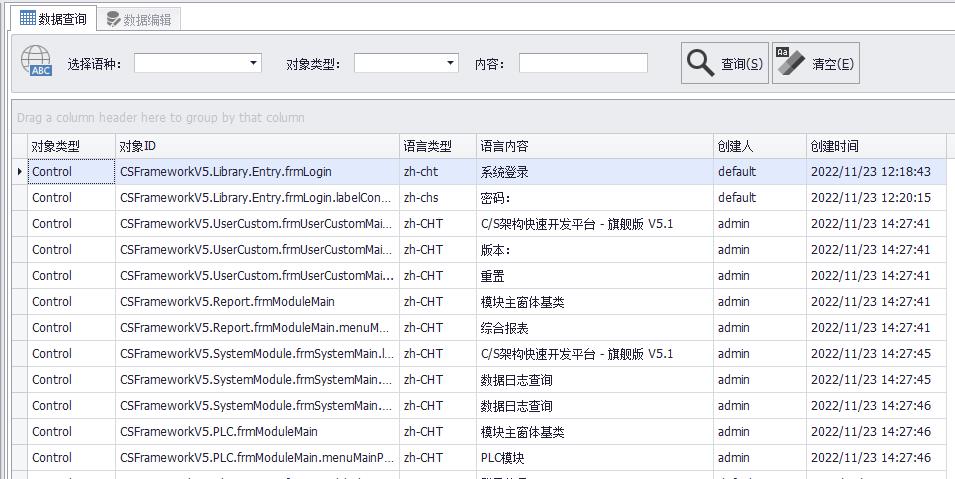Focus the 内容 text input field
The width and height of the screenshot is (955, 479).
(582, 63)
